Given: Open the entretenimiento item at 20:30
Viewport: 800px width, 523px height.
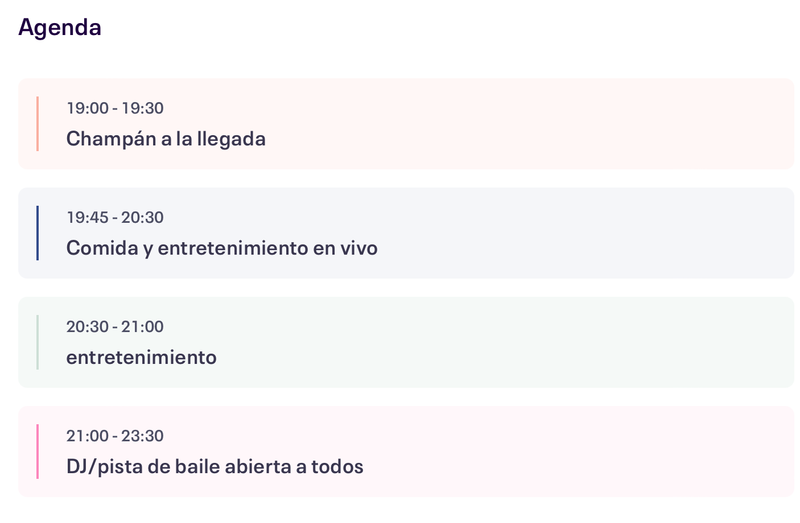Looking at the screenshot, I should [141, 357].
